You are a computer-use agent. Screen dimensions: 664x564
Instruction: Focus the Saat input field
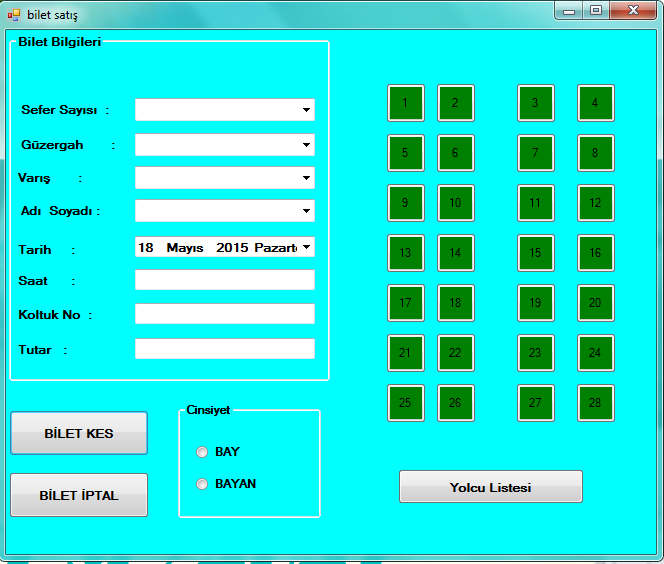pyautogui.click(x=225, y=280)
